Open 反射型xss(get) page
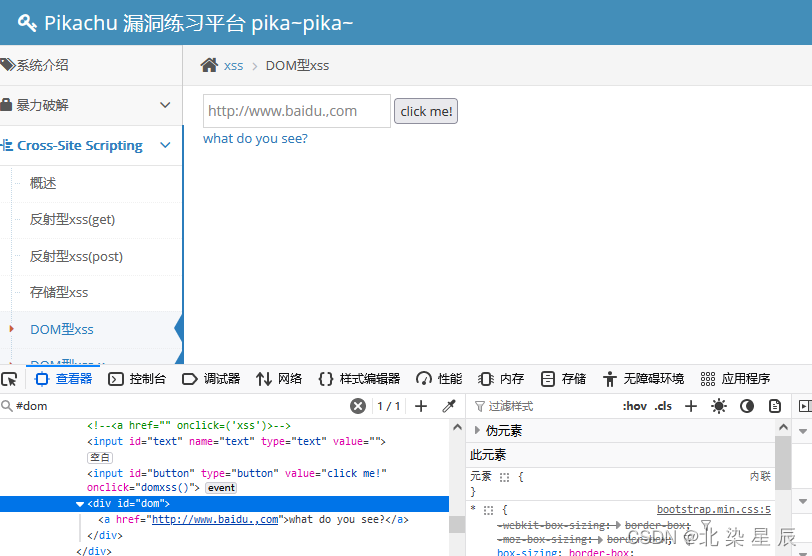The width and height of the screenshot is (812, 556). click(72, 220)
